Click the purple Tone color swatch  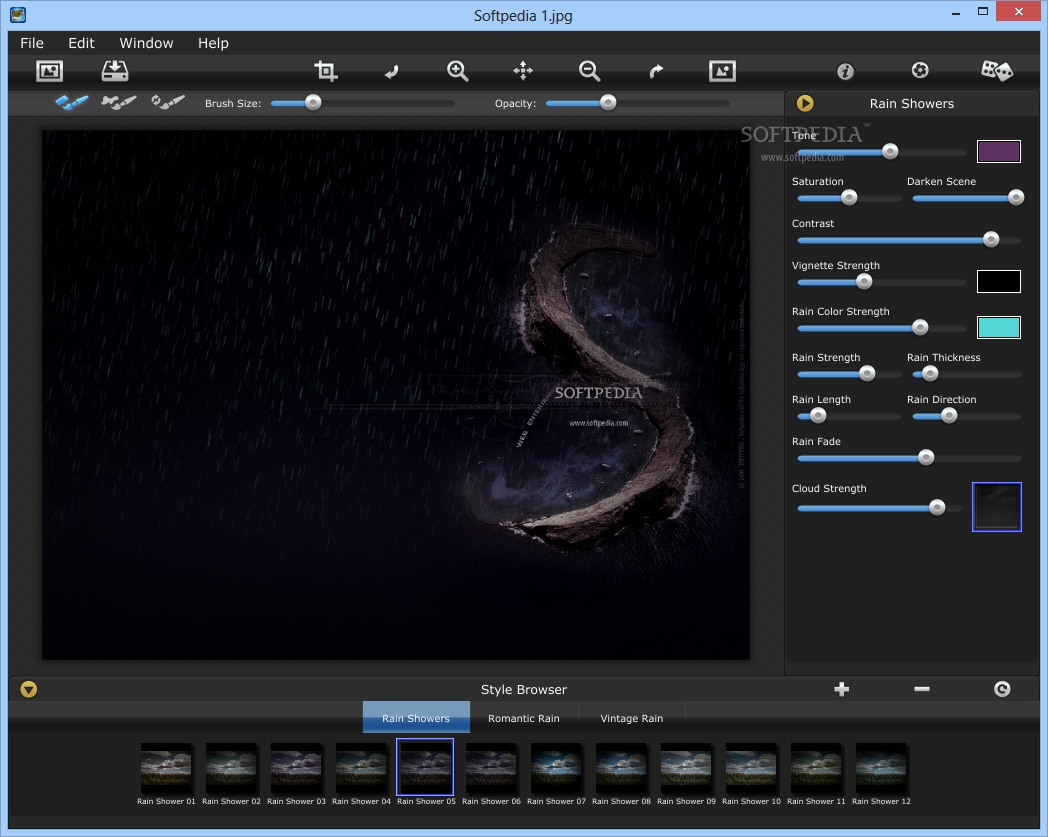(x=999, y=152)
